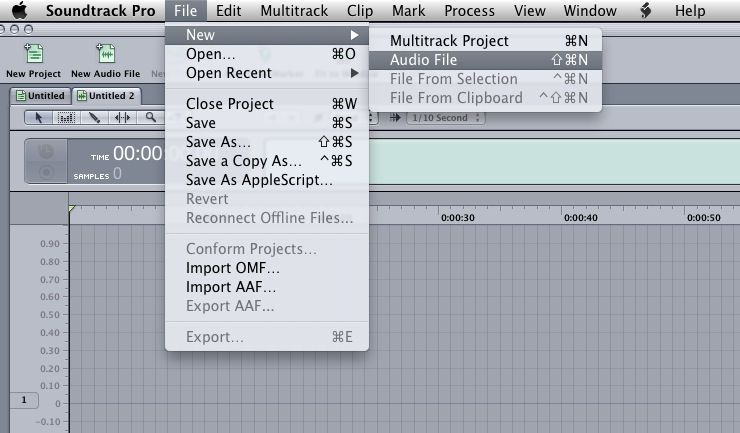Select the audio stretching tool

tap(122, 117)
